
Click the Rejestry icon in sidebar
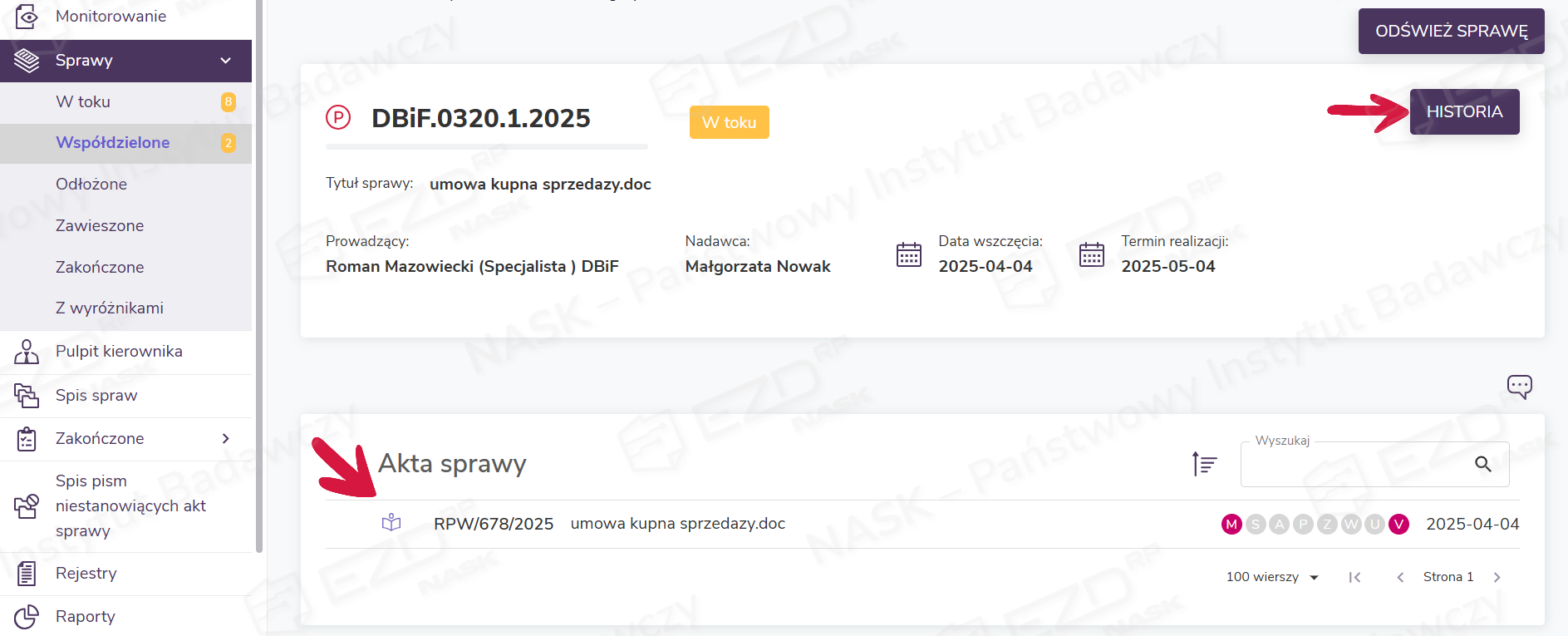[x=27, y=574]
